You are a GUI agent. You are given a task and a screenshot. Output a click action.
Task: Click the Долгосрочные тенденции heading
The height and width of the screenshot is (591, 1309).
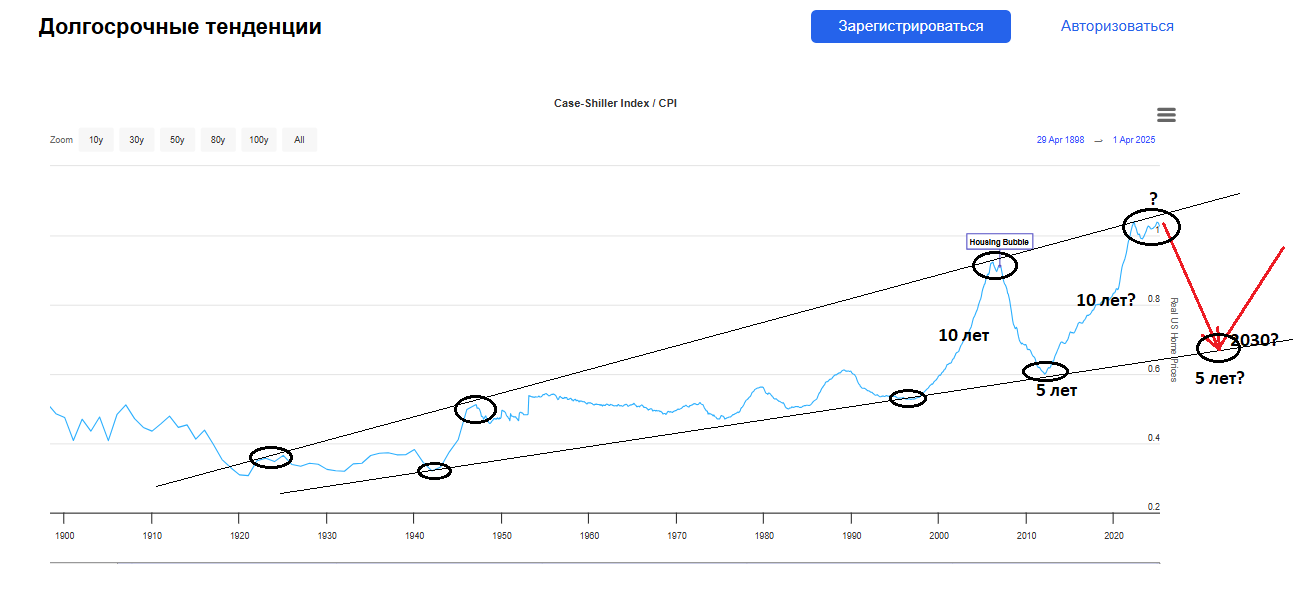click(180, 27)
